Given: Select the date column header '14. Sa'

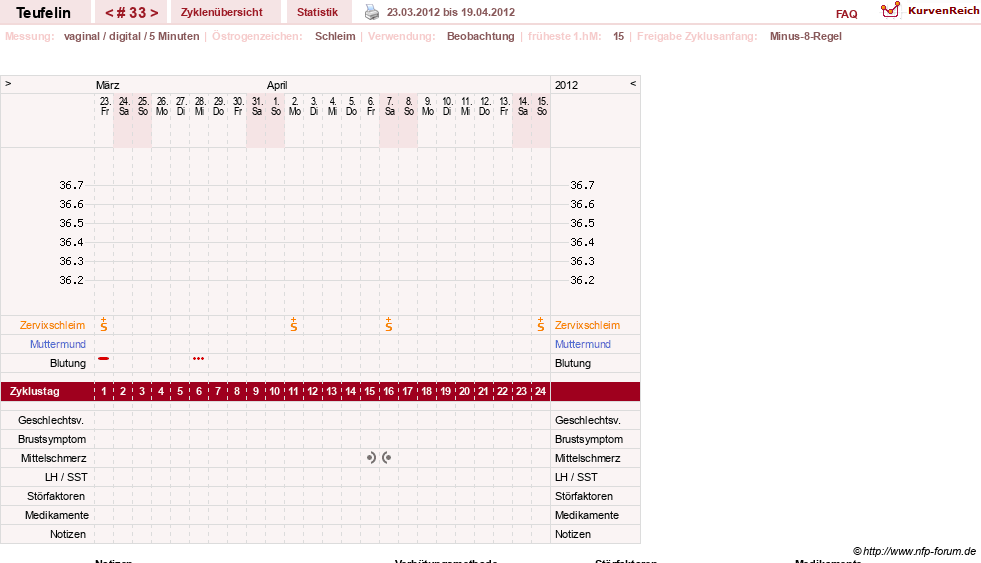Looking at the screenshot, I should 523,106.
